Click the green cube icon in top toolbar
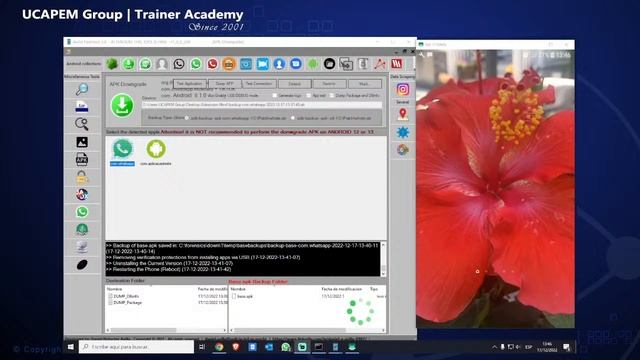 point(112,64)
